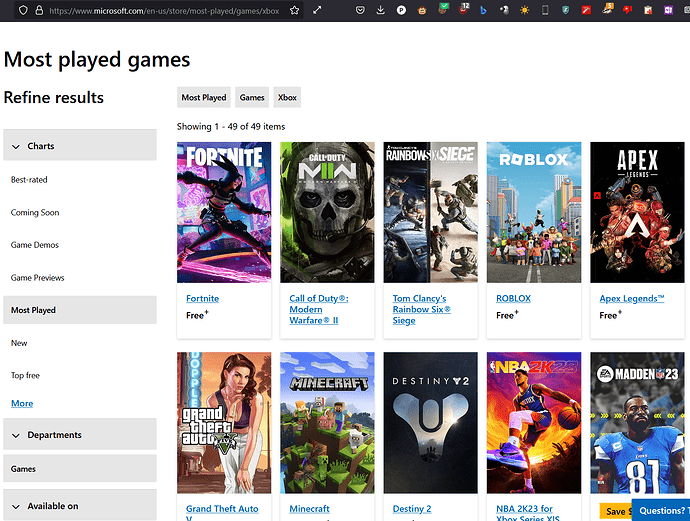Click the 'Most played games' heading
Image resolution: width=690 pixels, height=521 pixels.
coord(97,60)
